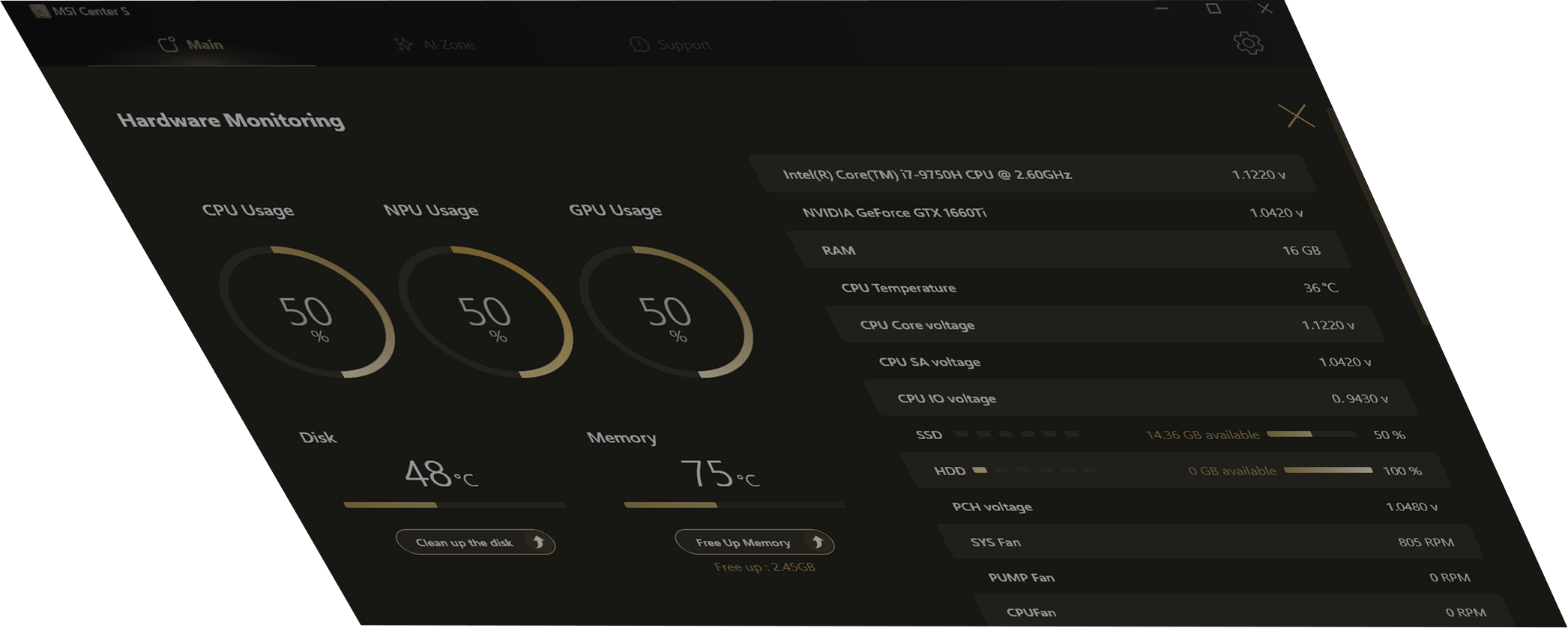This screenshot has height=628, width=1568.
Task: Click the MSI Center S app logo
Action: coord(40,11)
